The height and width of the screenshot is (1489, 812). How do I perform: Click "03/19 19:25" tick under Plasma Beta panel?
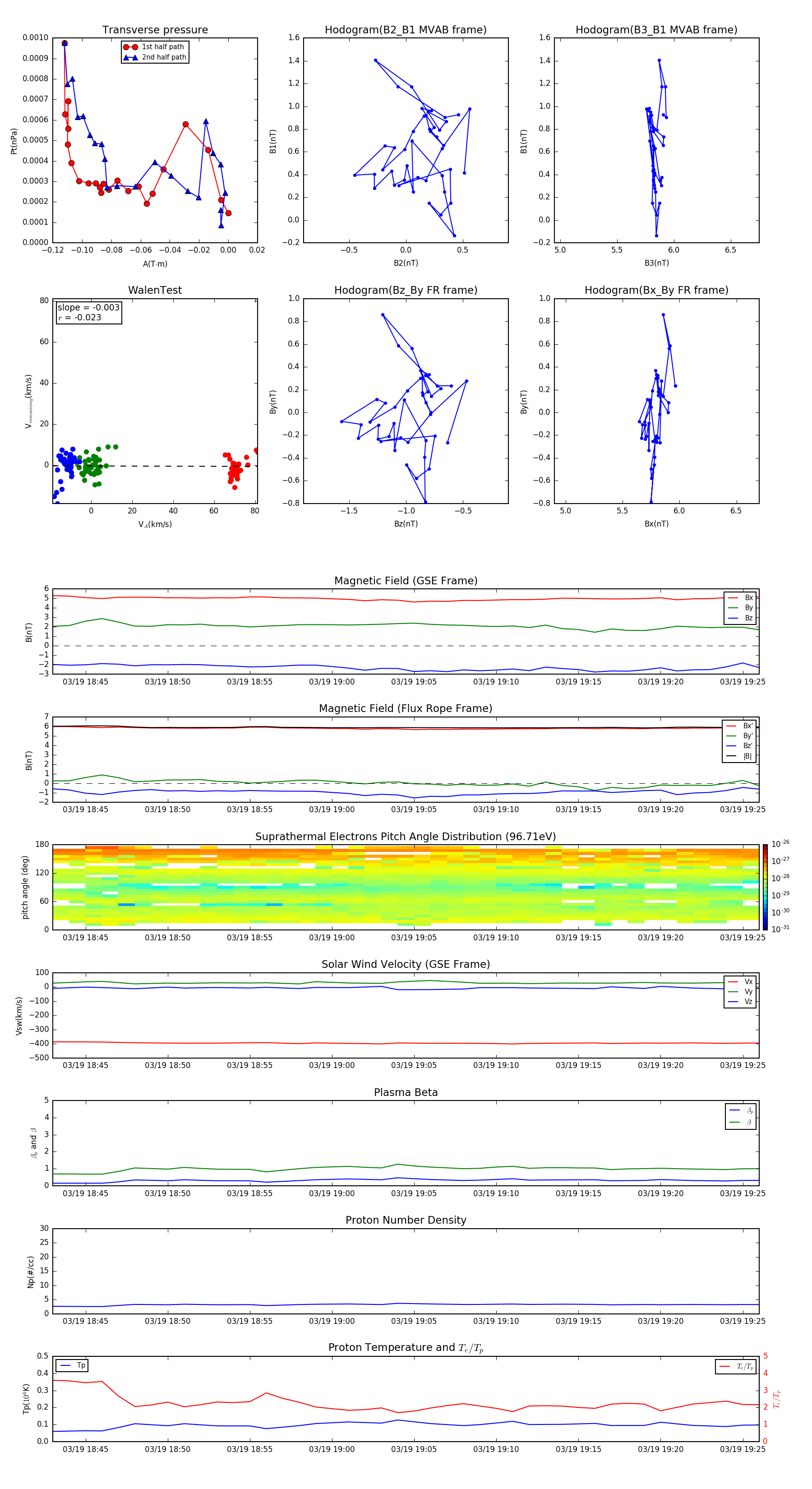pos(743,1193)
